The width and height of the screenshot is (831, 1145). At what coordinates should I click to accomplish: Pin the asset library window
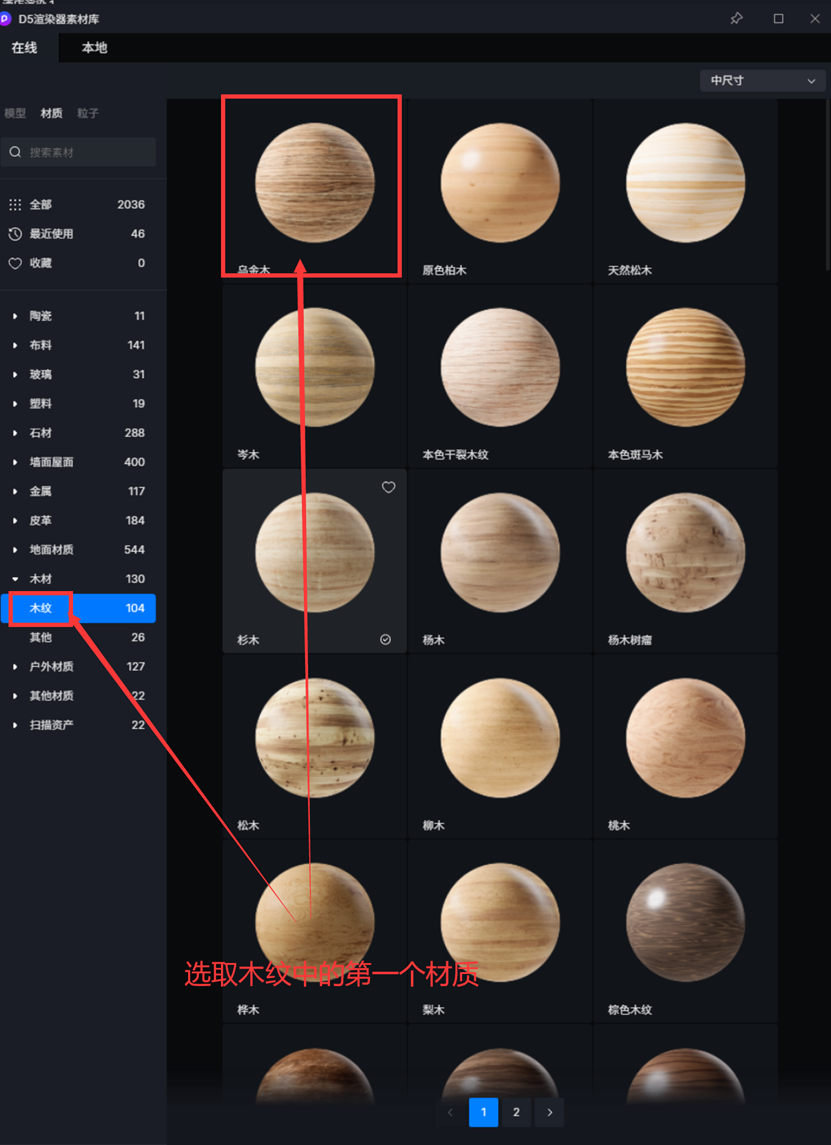736,19
